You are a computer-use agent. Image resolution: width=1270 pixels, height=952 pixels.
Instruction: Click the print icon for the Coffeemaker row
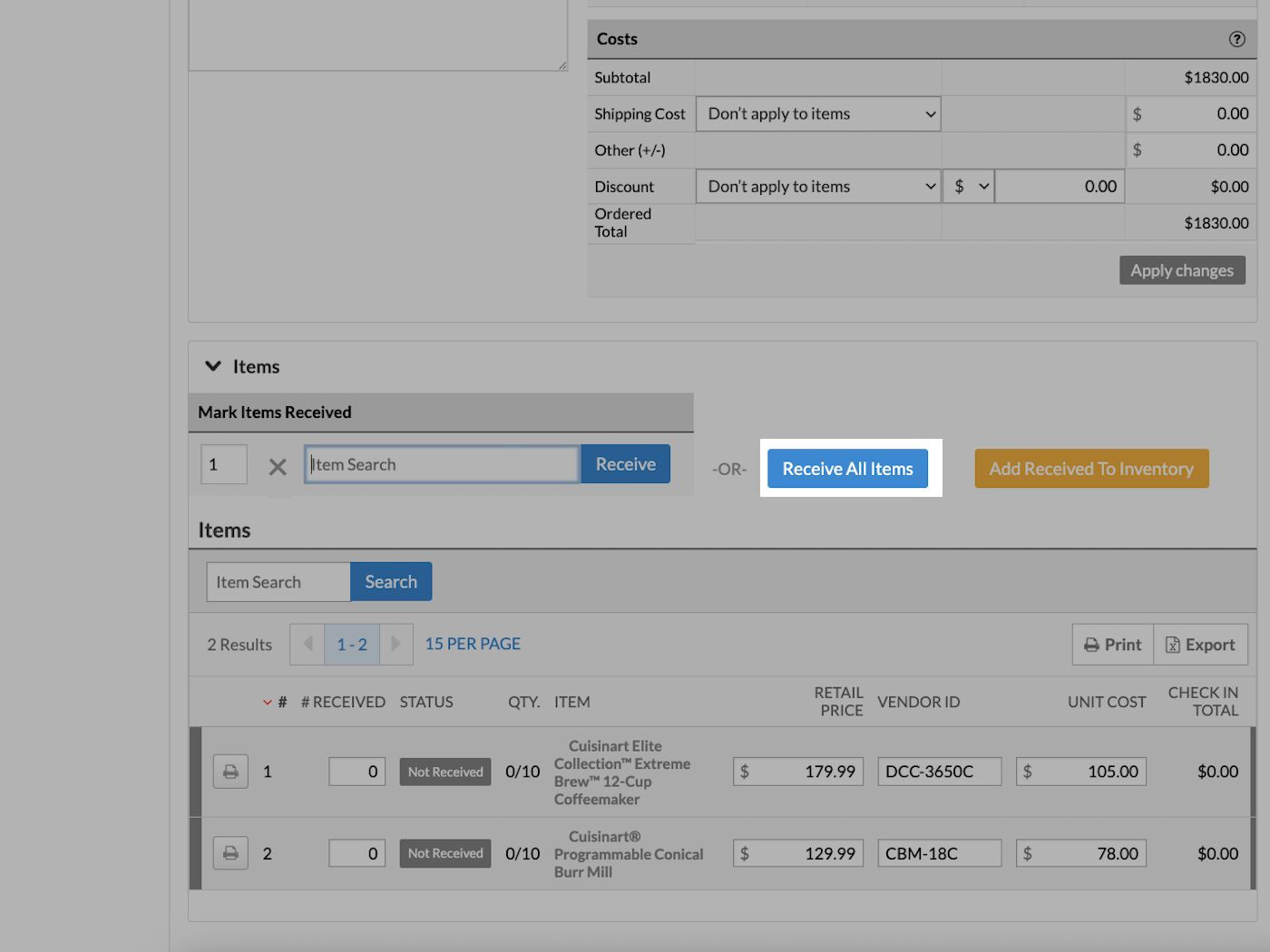pos(230,771)
